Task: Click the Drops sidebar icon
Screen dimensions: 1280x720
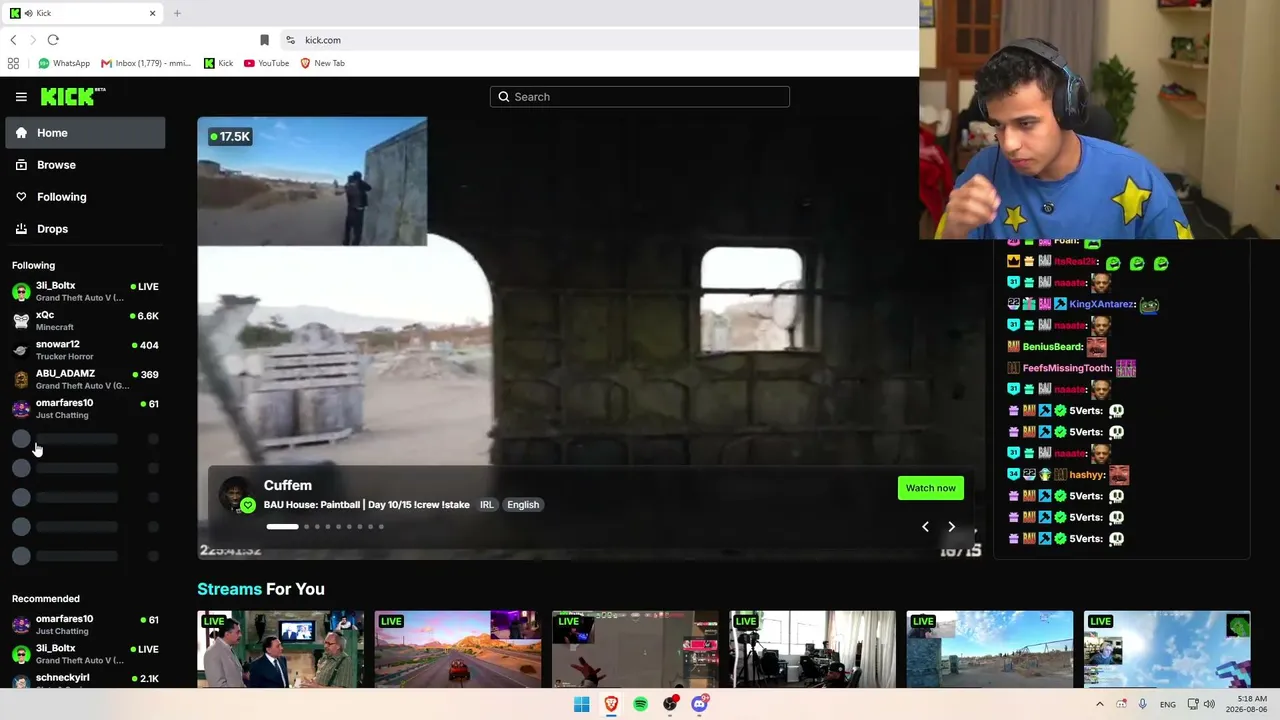Action: (21, 229)
